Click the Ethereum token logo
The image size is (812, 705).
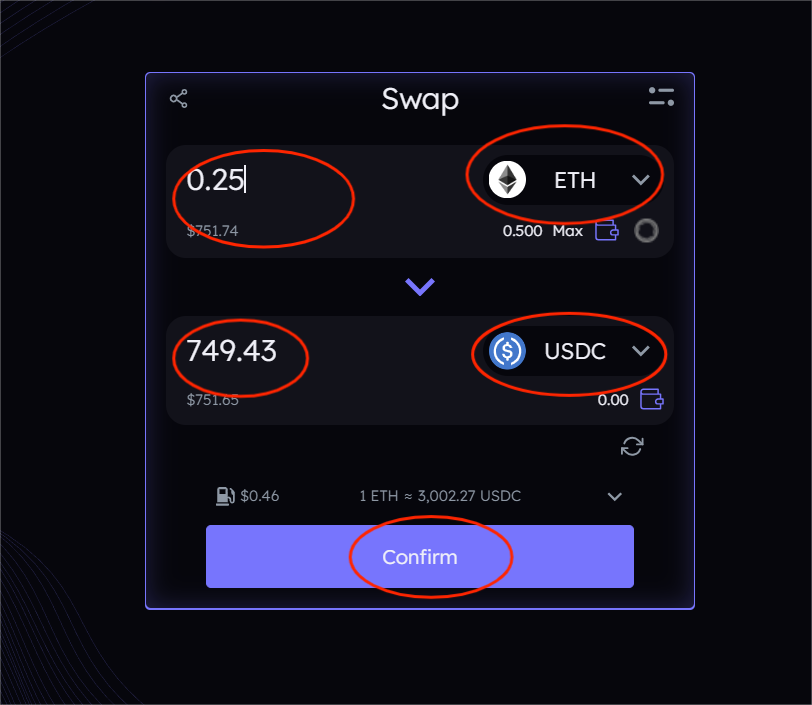(x=508, y=180)
